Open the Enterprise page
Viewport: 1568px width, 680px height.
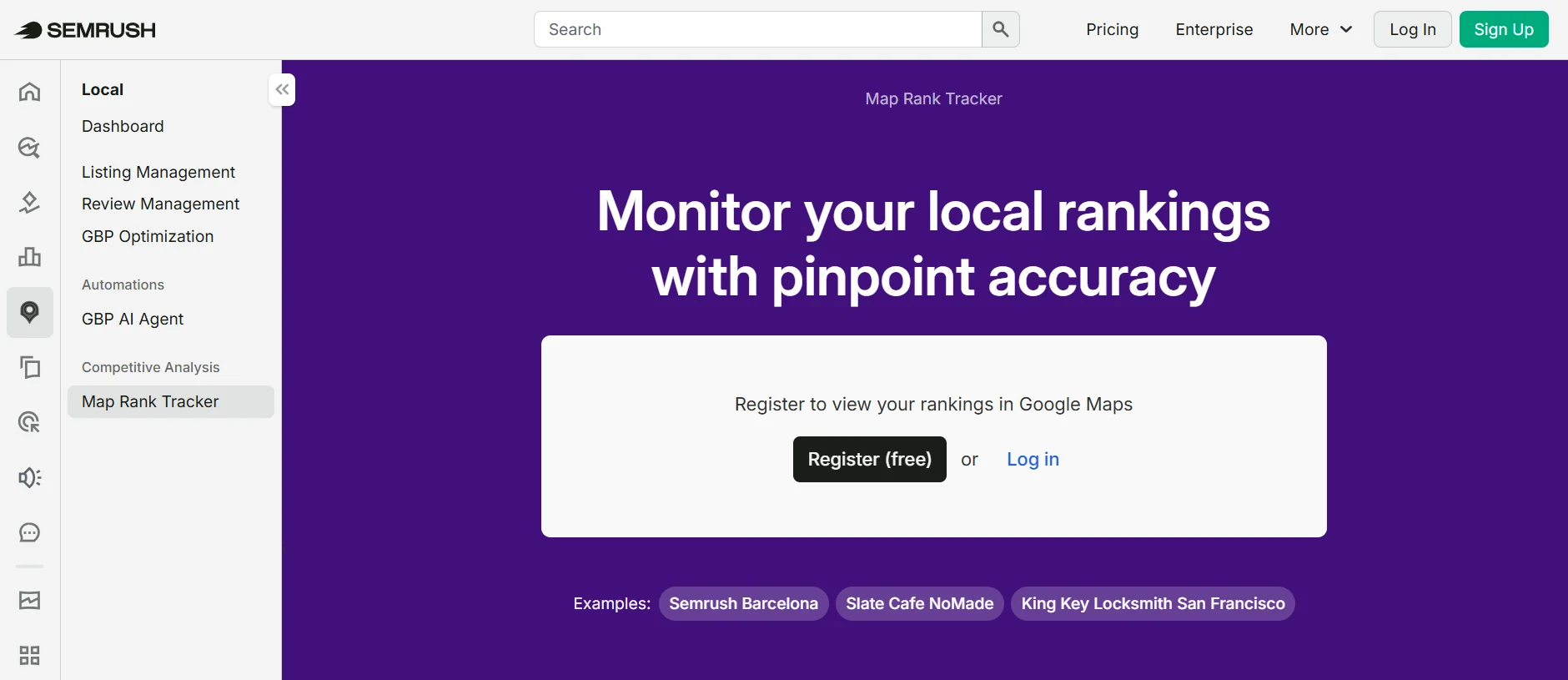(x=1214, y=29)
